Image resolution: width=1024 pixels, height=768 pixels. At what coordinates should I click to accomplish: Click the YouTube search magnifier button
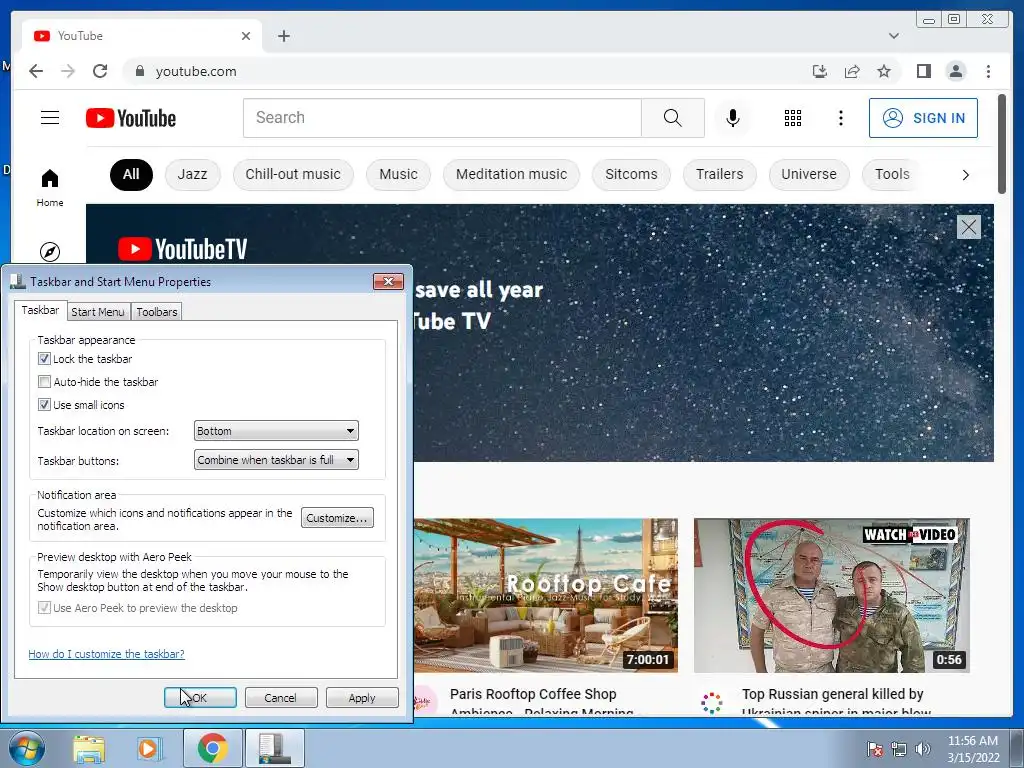(673, 118)
